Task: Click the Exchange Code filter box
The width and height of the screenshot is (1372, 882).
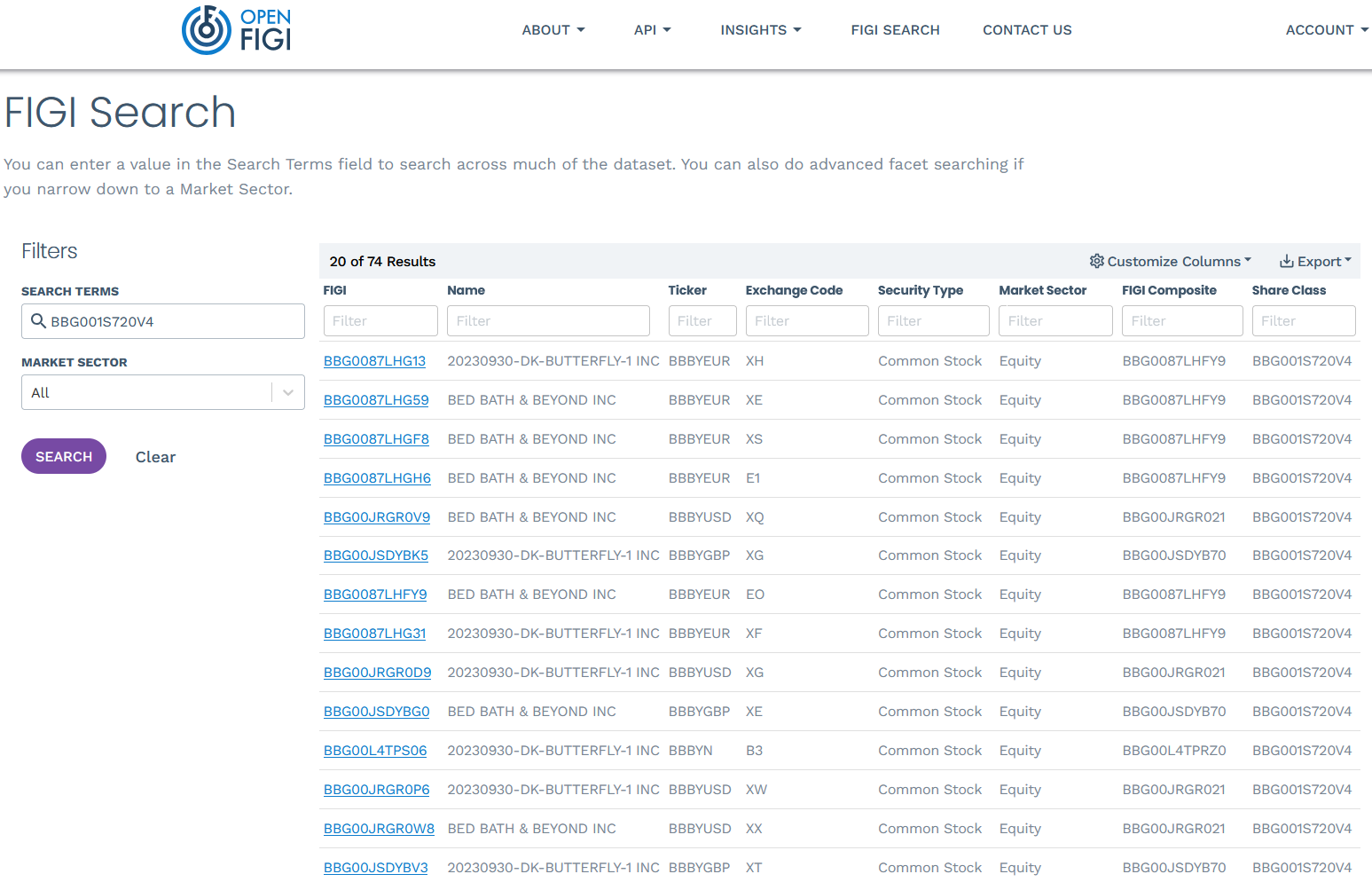Action: [807, 320]
